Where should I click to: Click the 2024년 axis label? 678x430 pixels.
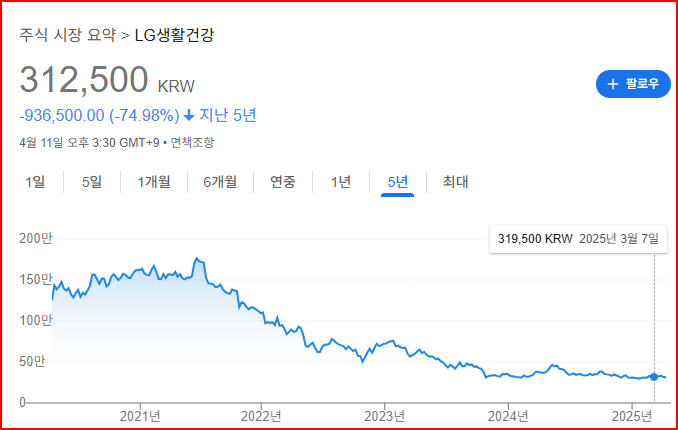[508, 417]
